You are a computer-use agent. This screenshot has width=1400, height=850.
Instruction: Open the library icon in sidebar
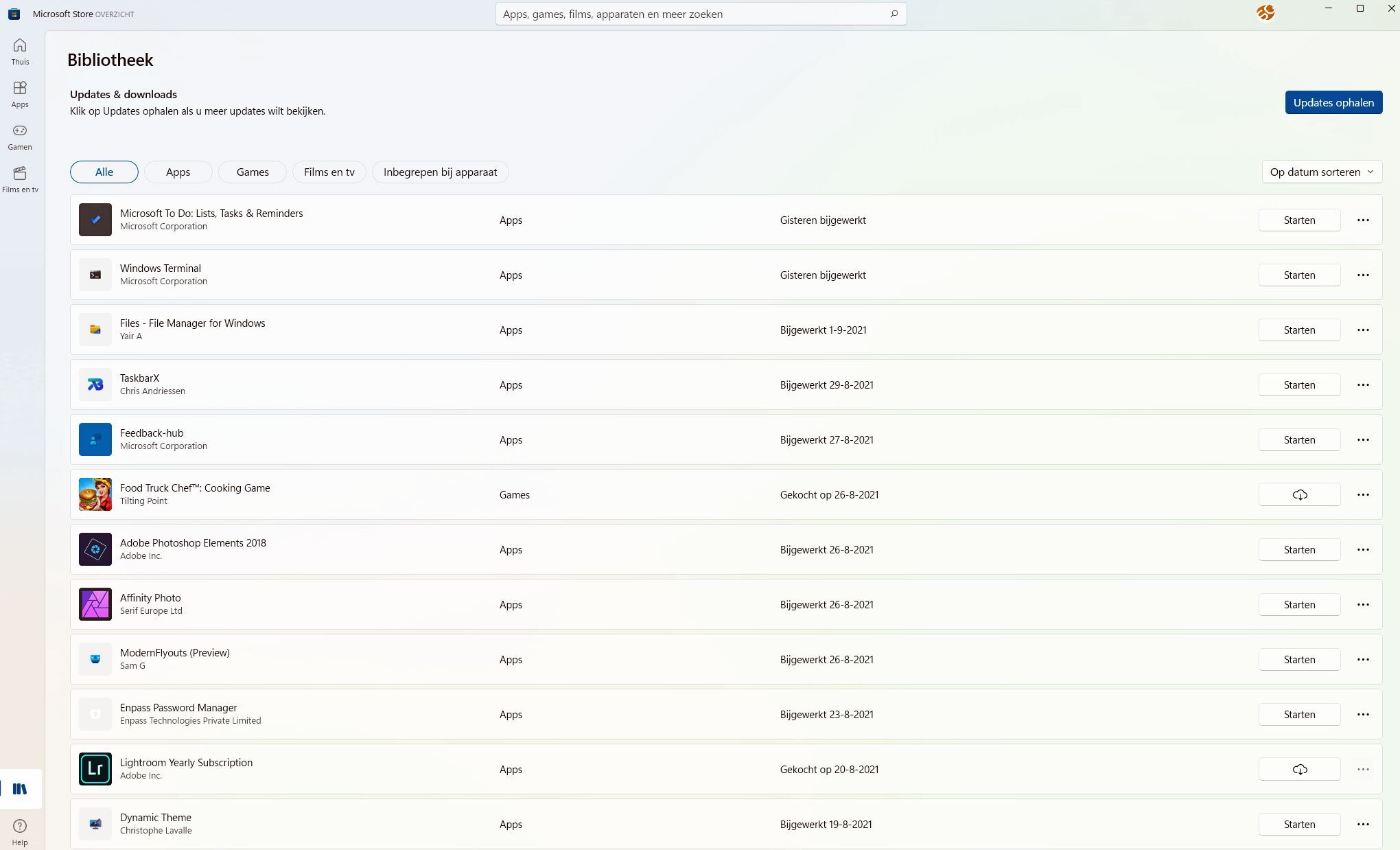click(x=20, y=789)
